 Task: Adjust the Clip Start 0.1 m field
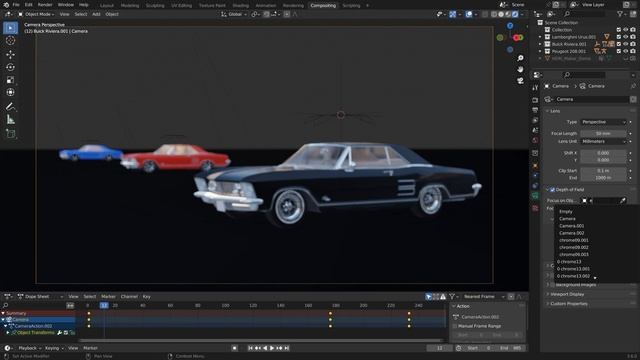coord(603,171)
